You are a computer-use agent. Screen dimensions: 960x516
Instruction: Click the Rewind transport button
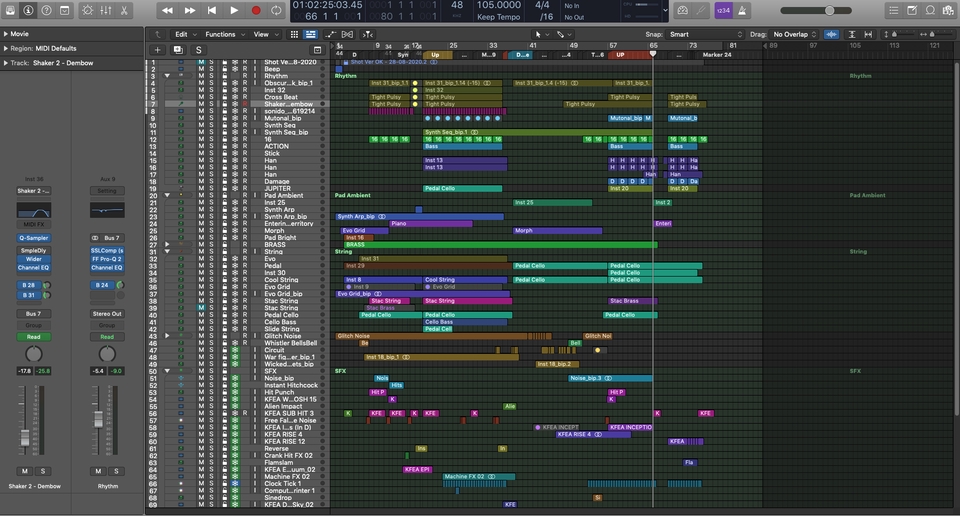pos(167,10)
